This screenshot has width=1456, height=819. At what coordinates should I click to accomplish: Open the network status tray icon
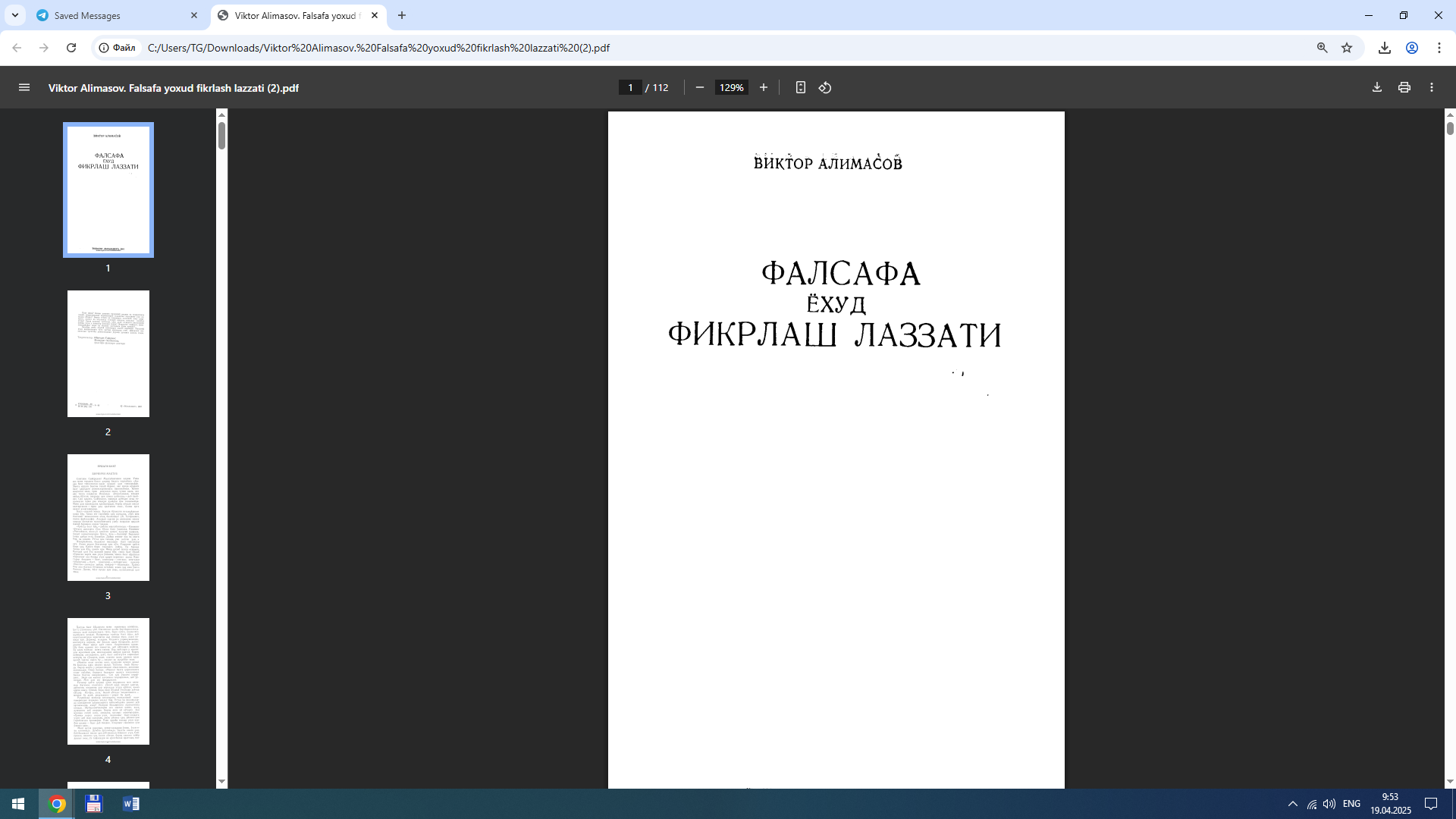[1312, 804]
